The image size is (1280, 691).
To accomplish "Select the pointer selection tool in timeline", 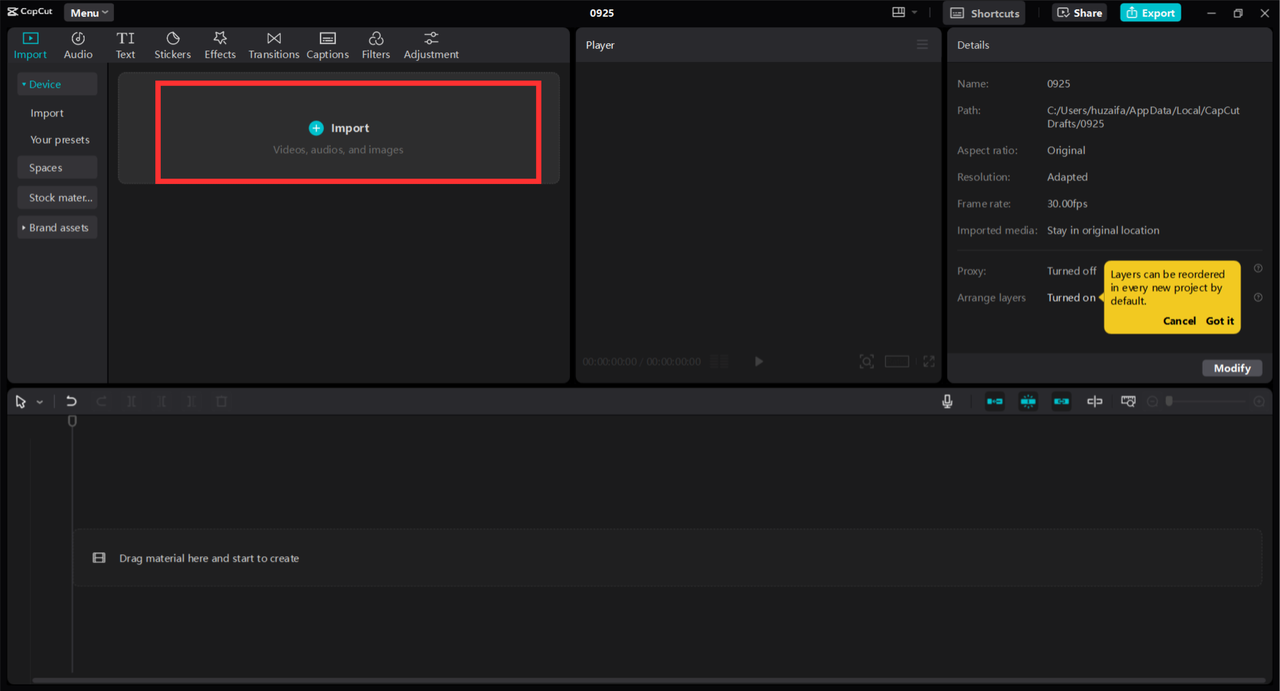I will click(x=20, y=401).
